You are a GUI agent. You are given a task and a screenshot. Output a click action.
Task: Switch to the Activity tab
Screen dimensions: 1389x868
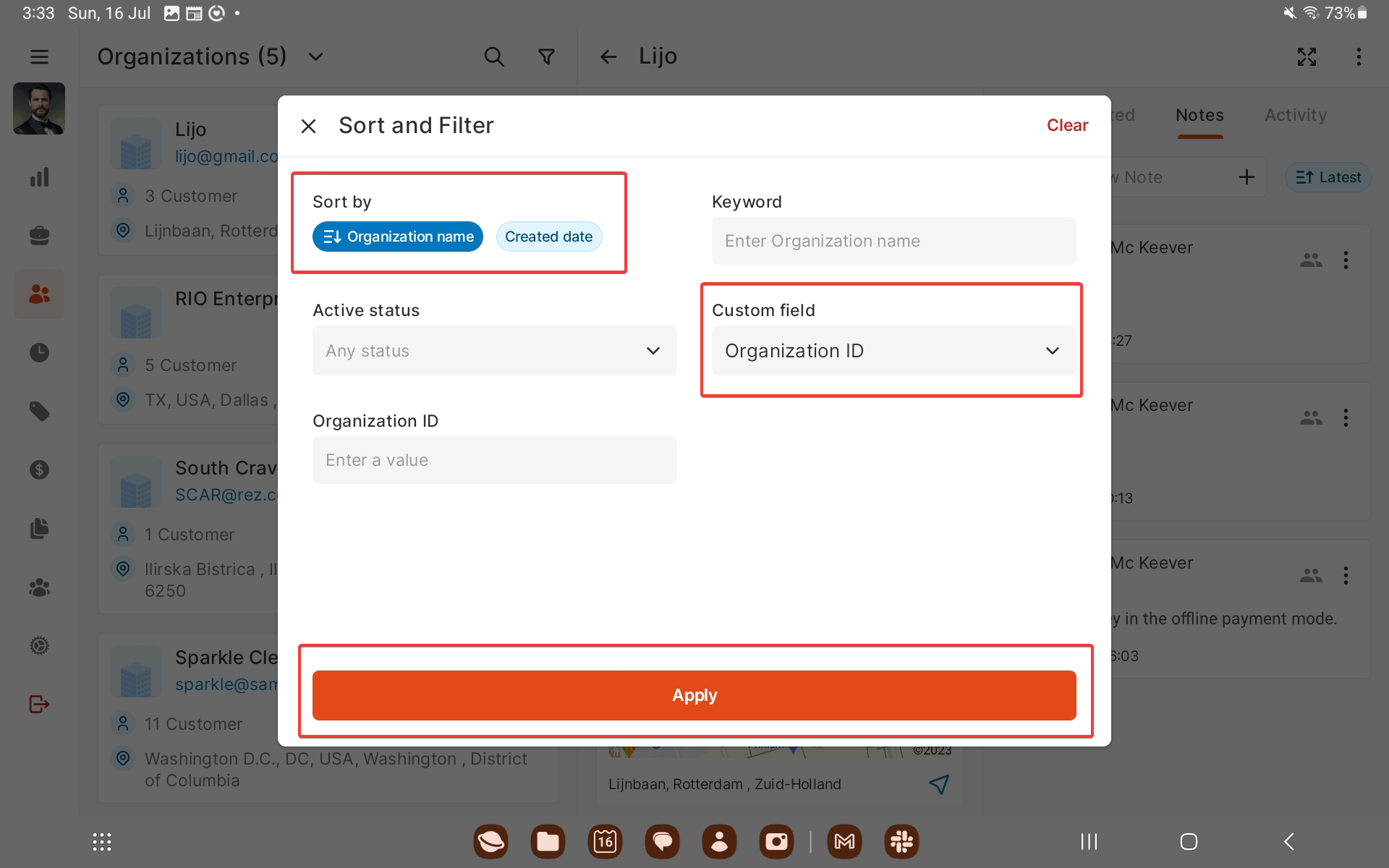pos(1295,115)
